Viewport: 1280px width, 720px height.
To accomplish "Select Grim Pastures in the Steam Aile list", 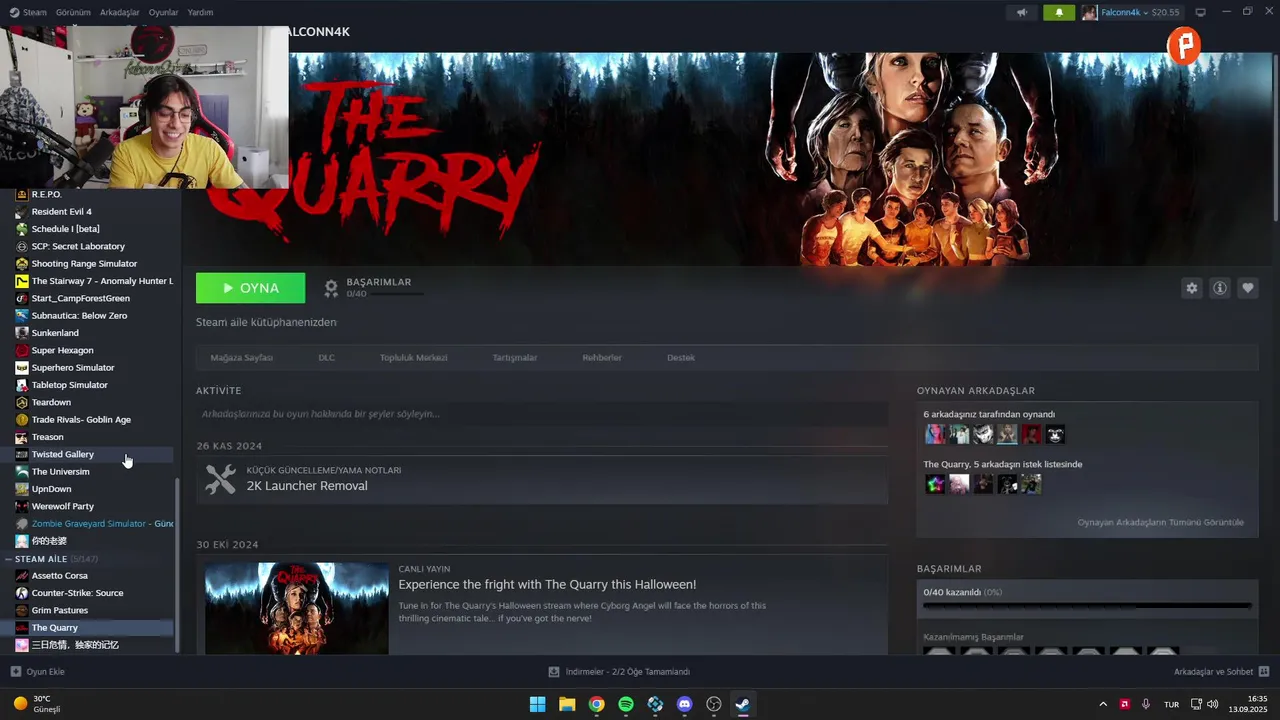I will click(x=59, y=610).
